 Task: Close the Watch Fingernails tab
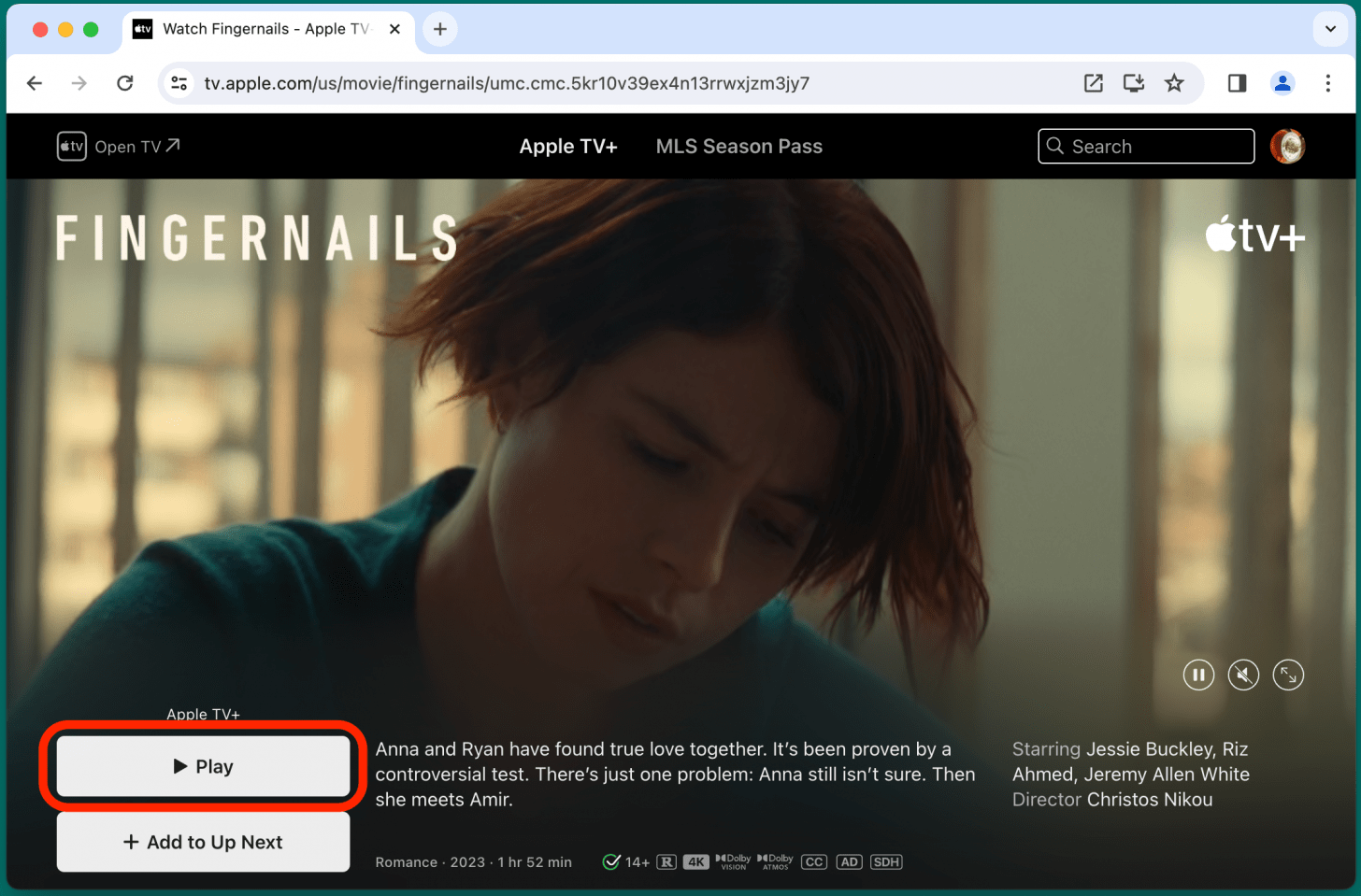(x=394, y=29)
